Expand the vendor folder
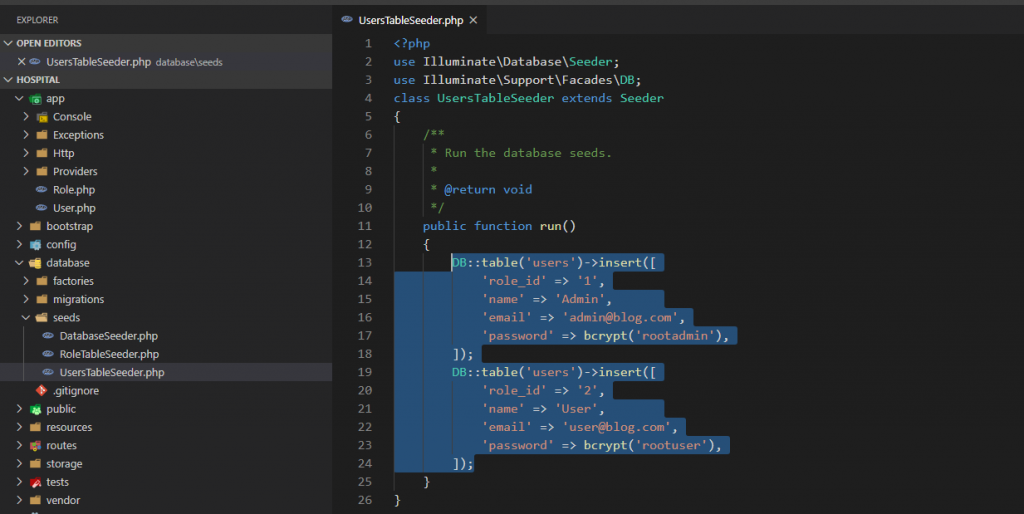 (20, 500)
